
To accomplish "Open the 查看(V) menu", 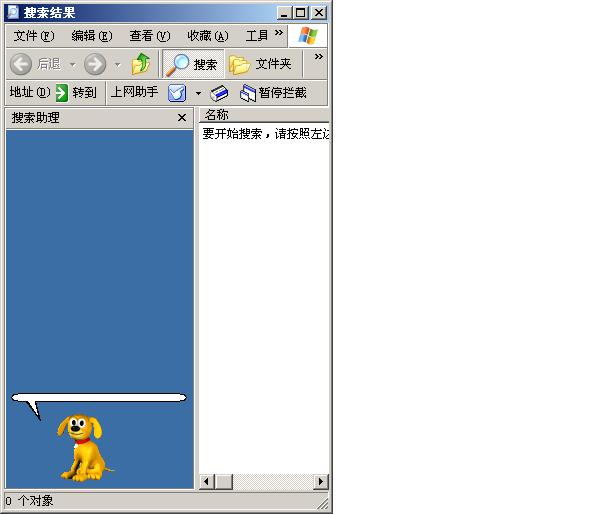I will click(x=150, y=36).
